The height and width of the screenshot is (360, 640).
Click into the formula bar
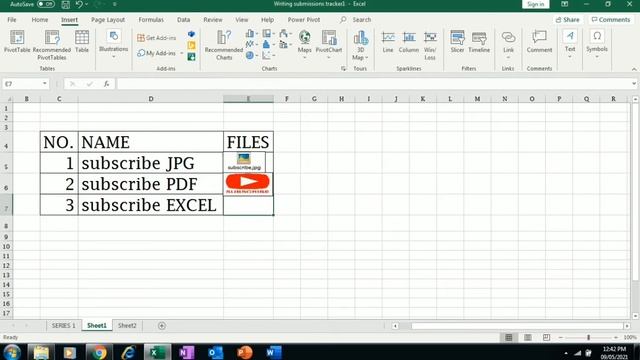(373, 84)
